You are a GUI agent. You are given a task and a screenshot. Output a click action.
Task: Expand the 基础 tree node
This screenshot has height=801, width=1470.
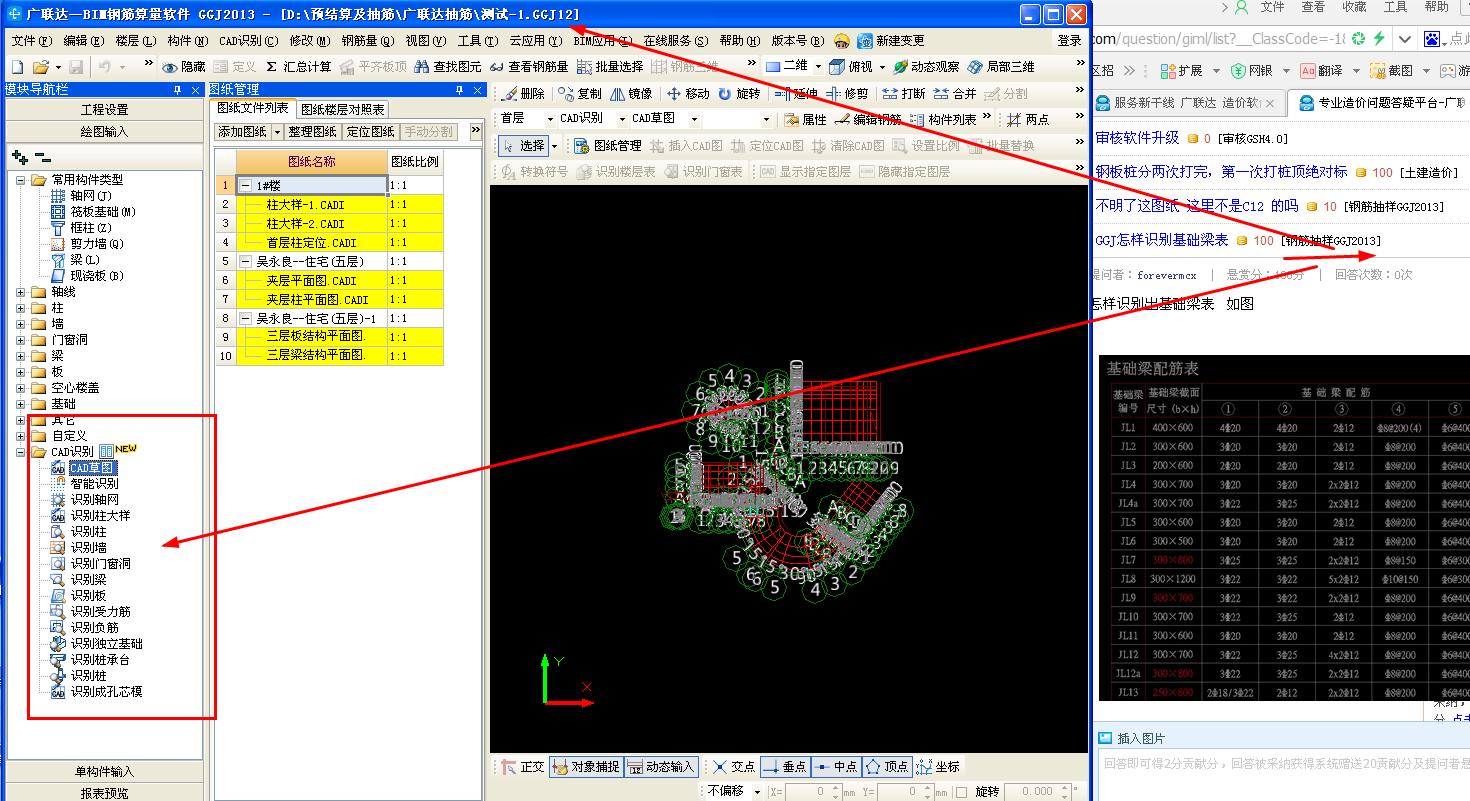pos(21,404)
